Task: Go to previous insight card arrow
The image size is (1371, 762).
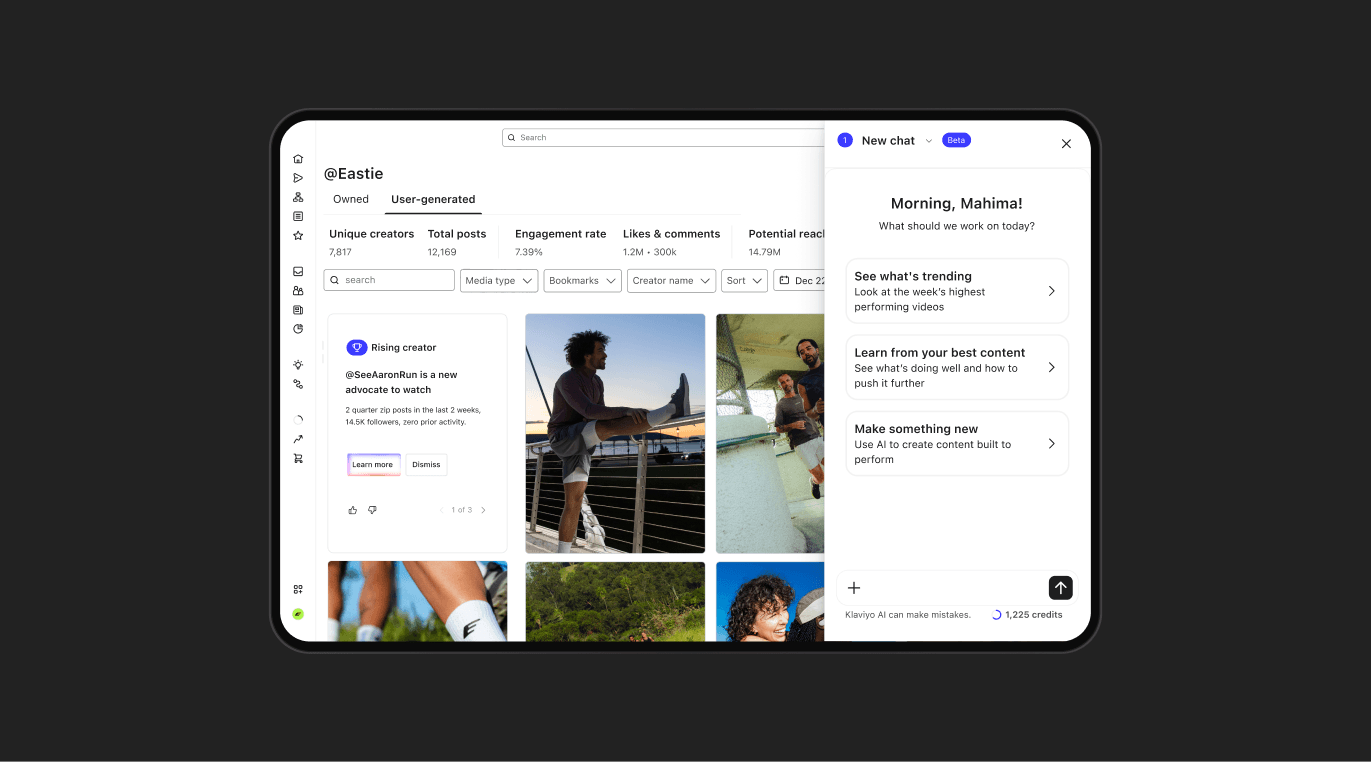Action: click(x=442, y=510)
